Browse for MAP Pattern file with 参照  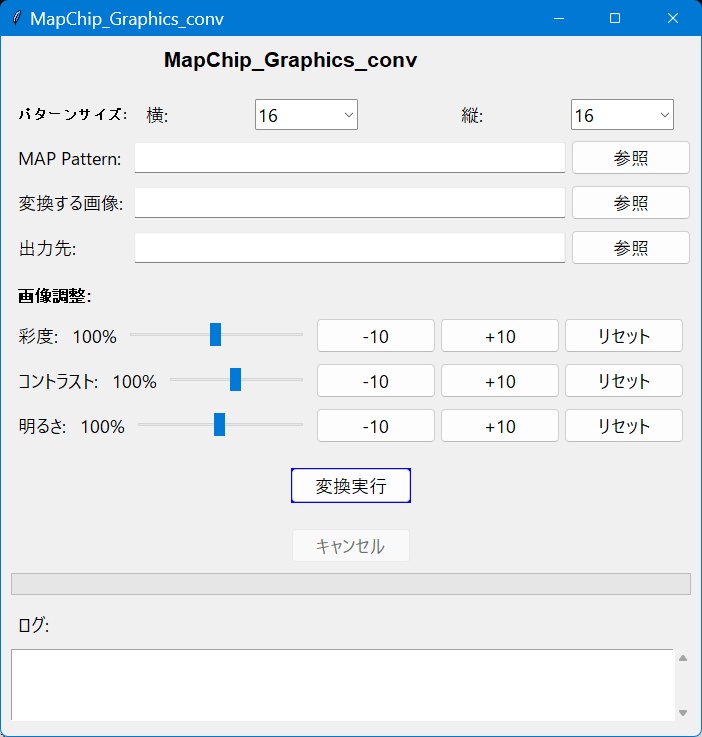click(x=631, y=158)
